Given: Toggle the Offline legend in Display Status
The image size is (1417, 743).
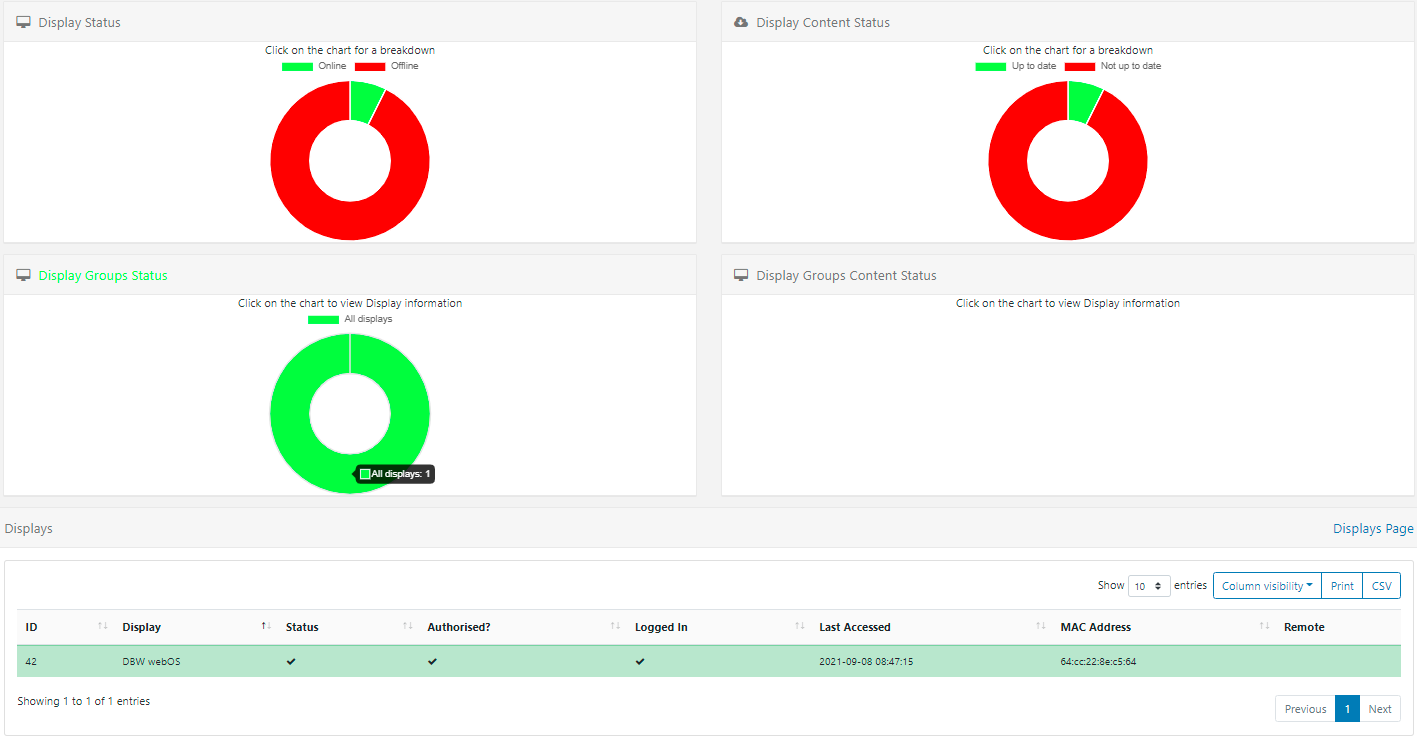Looking at the screenshot, I should pyautogui.click(x=386, y=66).
